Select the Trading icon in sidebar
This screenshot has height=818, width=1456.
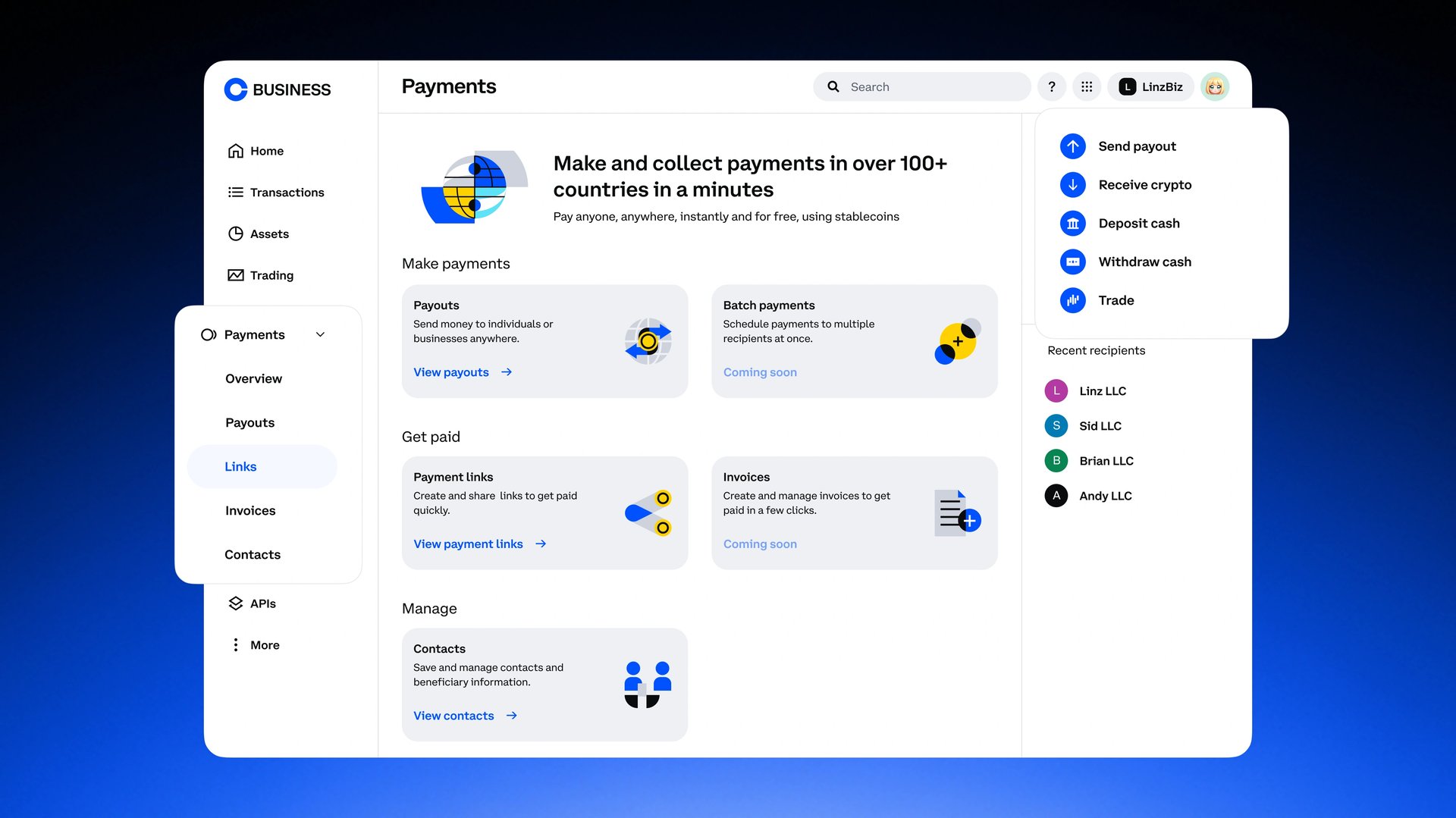[236, 274]
